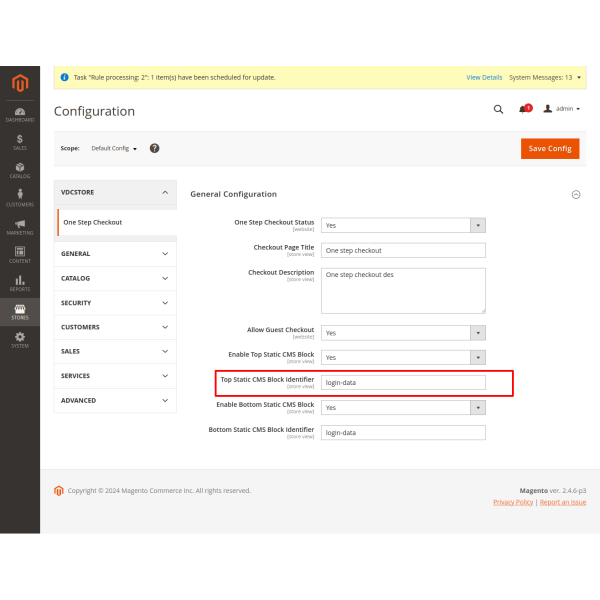600x600 pixels.
Task: Open the Dashboard icon in sidebar
Action: point(20,113)
